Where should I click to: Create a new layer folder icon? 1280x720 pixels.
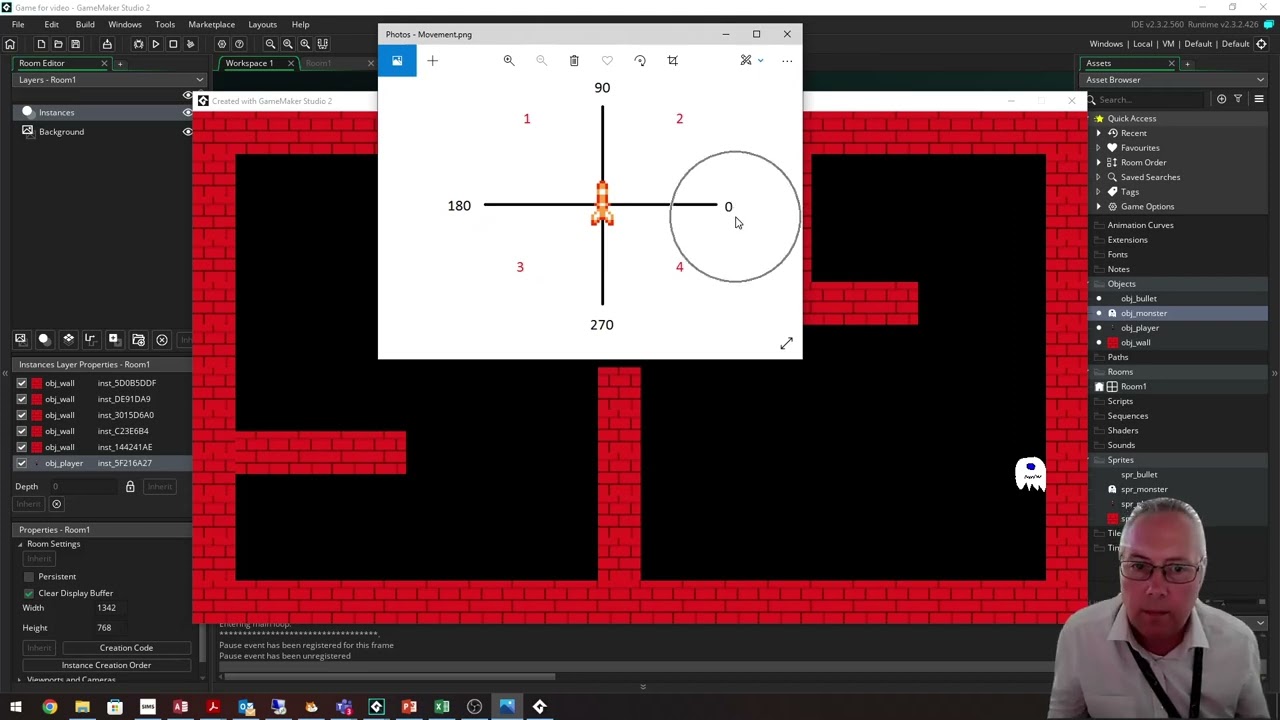138,340
